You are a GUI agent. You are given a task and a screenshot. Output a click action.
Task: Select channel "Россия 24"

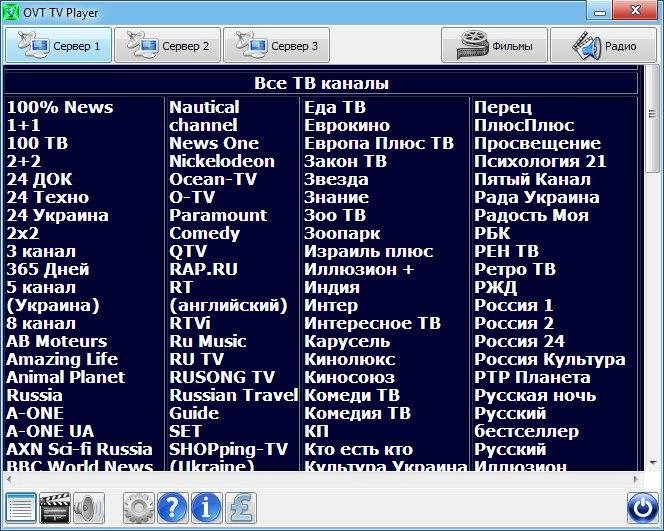520,341
